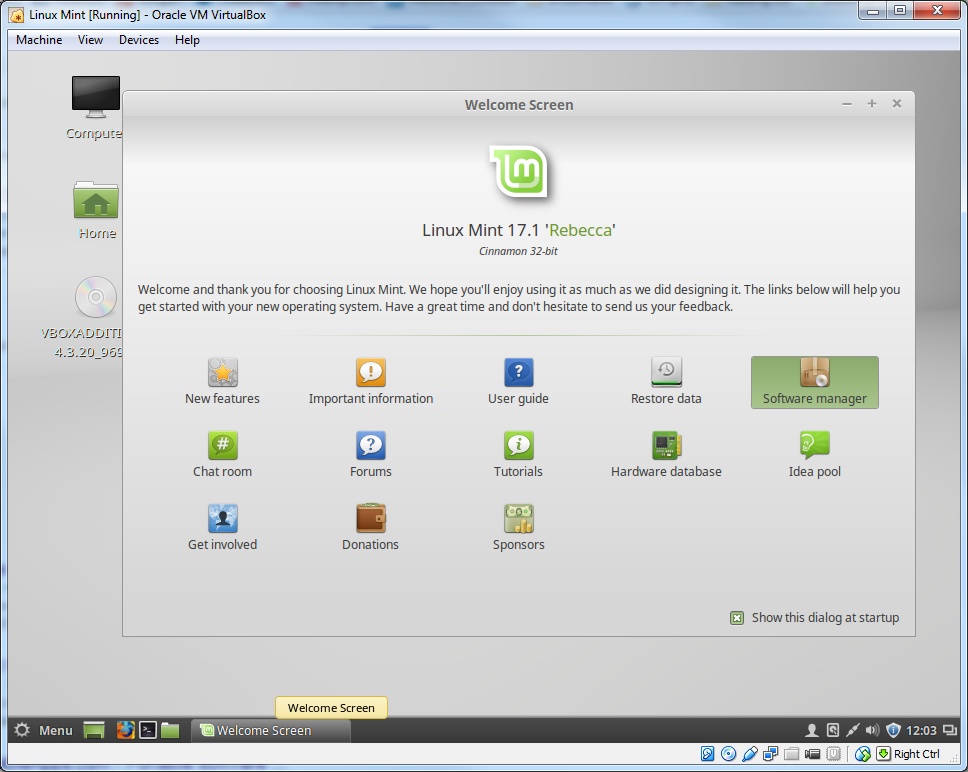Viewport: 968px width, 772px height.
Task: Click the VirtualBox optical disk icon
Action: 728,753
